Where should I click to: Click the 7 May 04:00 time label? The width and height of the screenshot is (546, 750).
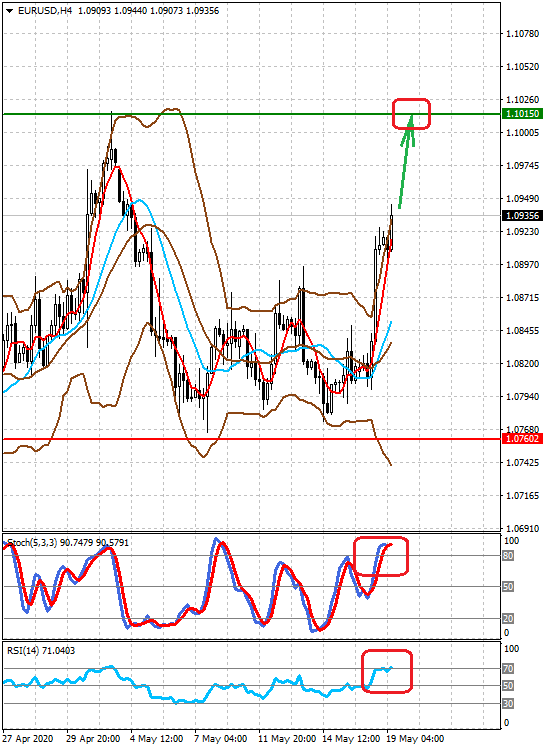coord(220,739)
